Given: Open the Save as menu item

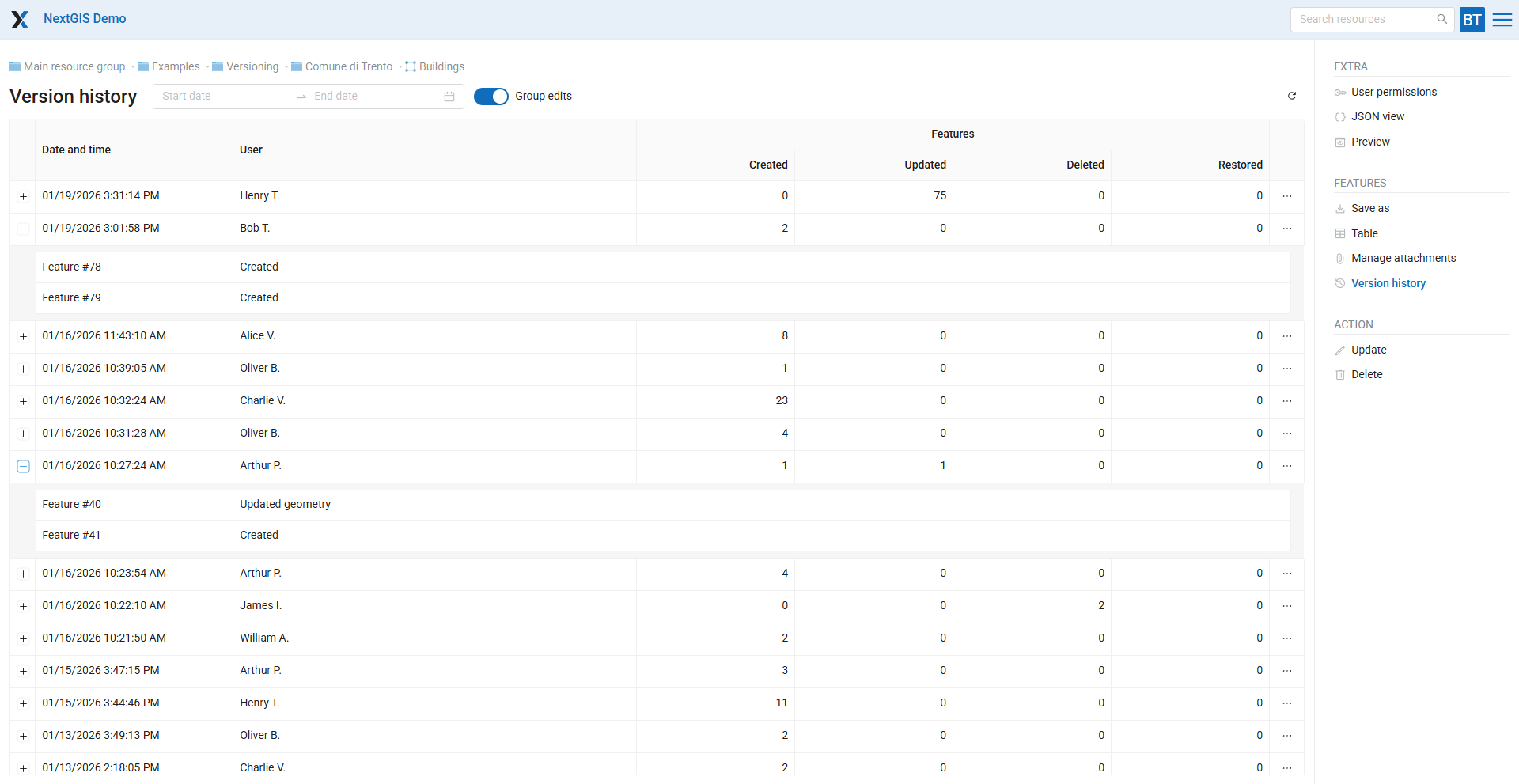Looking at the screenshot, I should [x=1369, y=208].
